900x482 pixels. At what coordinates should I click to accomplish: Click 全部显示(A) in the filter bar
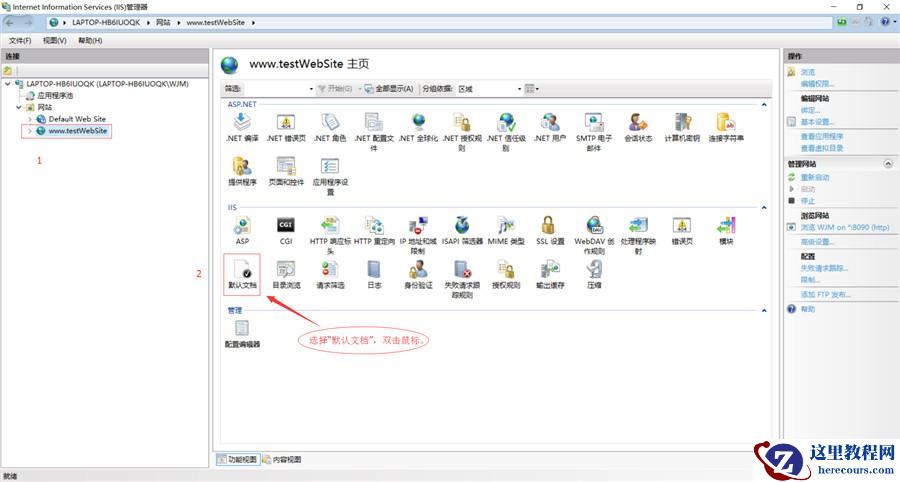(390, 89)
